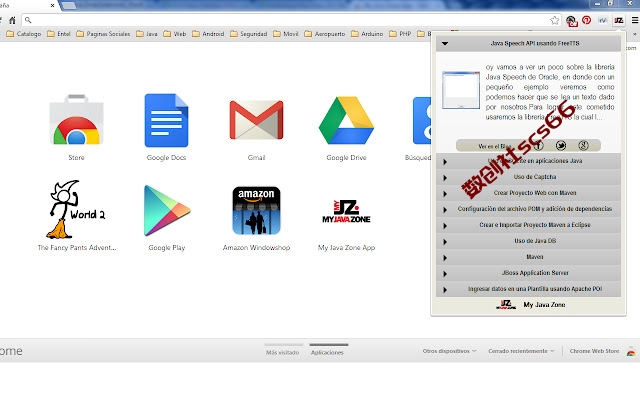Click the post summary text about Java Speech
The width and height of the screenshot is (640, 400).
(x=550, y=92)
